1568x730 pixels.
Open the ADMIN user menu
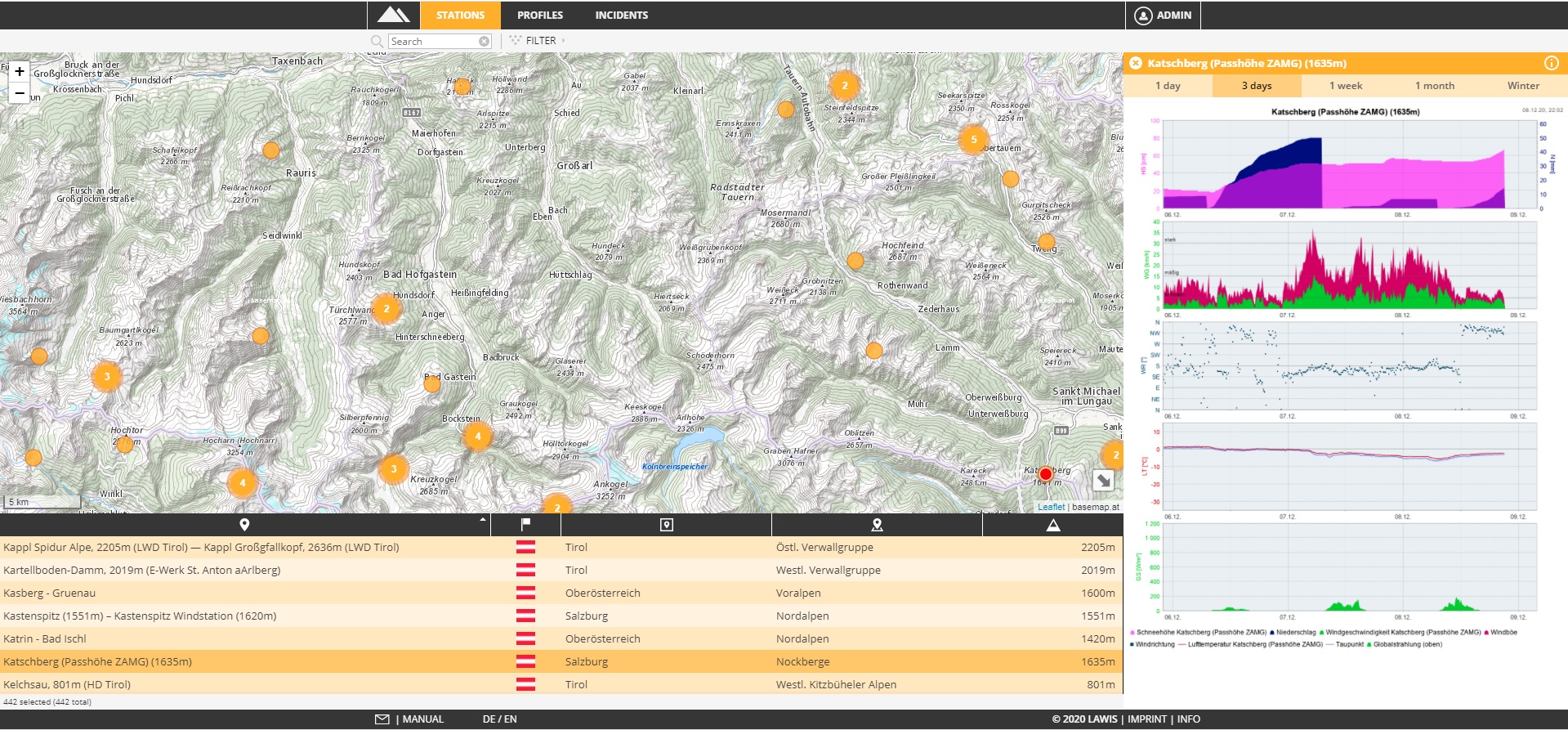coord(1164,15)
